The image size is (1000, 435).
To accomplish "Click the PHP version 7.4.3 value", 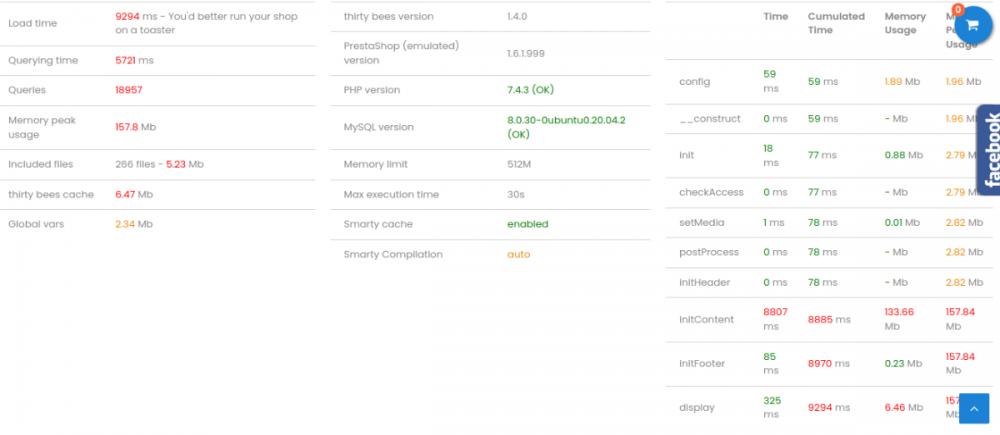I will point(530,90).
